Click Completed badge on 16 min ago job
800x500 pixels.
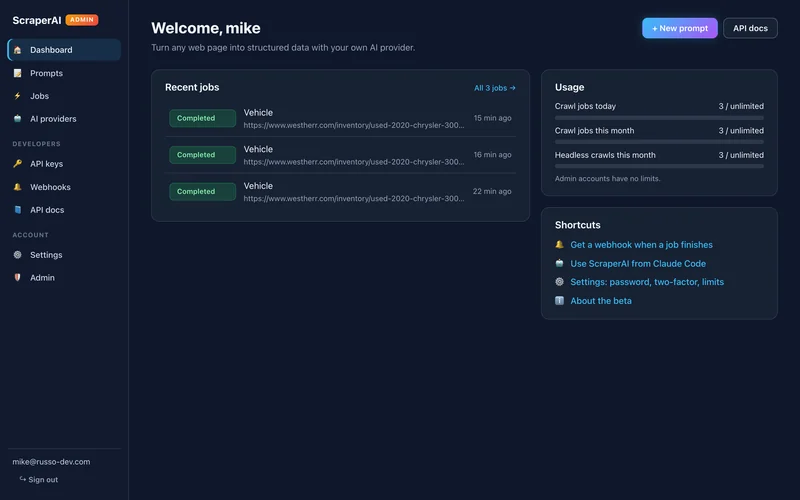(x=203, y=155)
